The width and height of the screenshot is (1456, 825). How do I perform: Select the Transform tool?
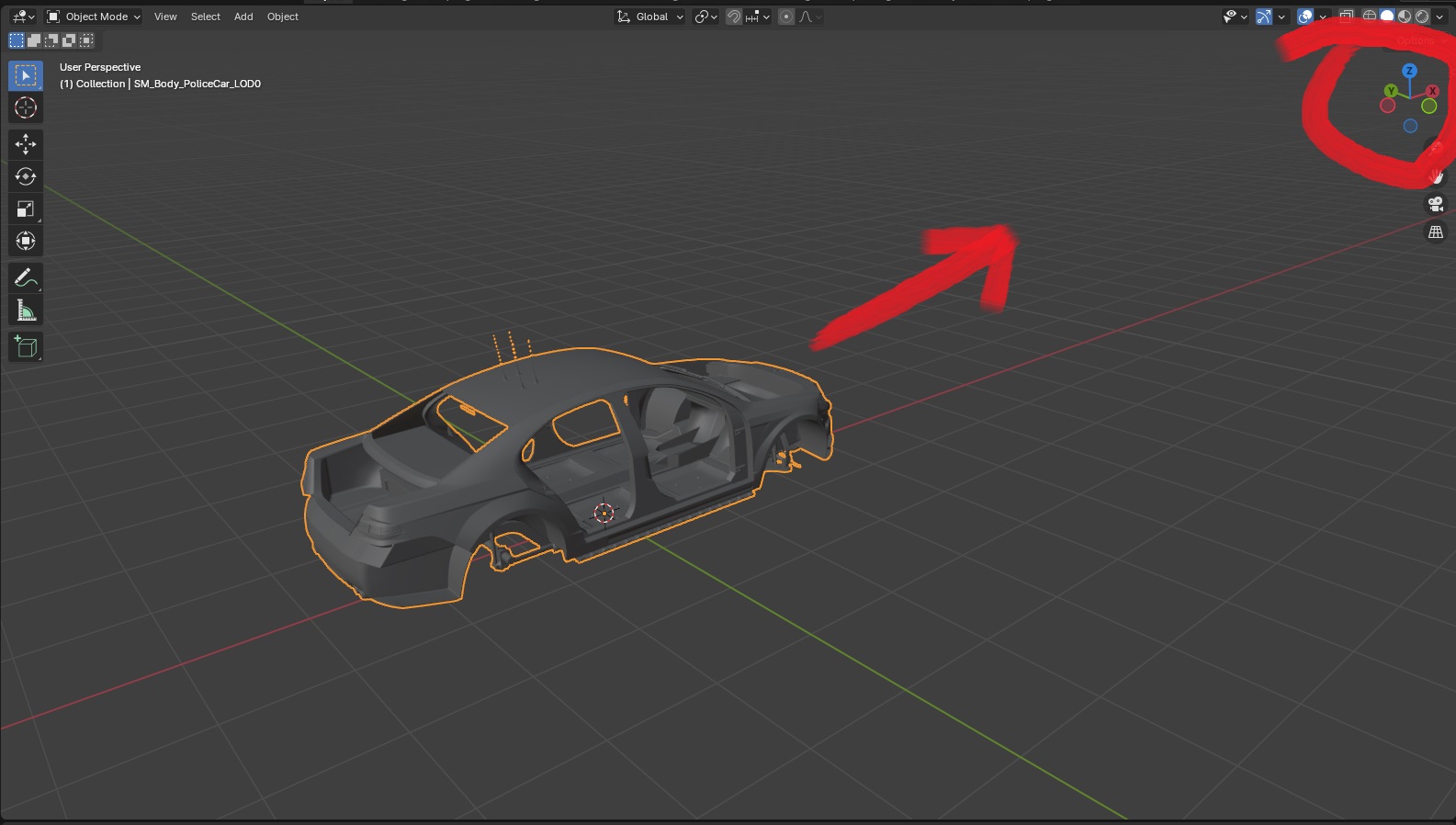(x=26, y=242)
